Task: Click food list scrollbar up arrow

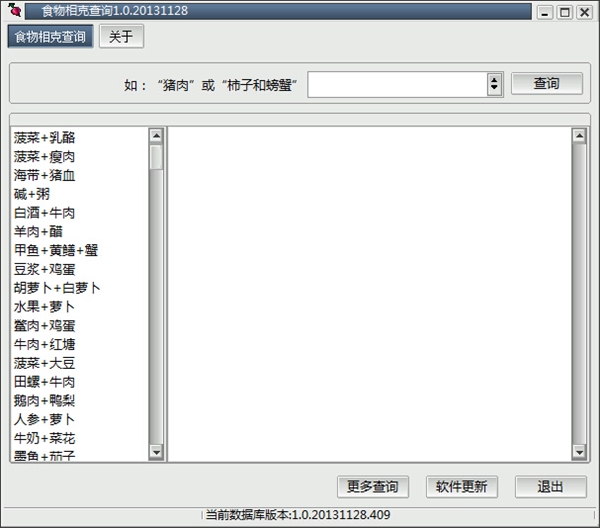Action: (x=156, y=135)
